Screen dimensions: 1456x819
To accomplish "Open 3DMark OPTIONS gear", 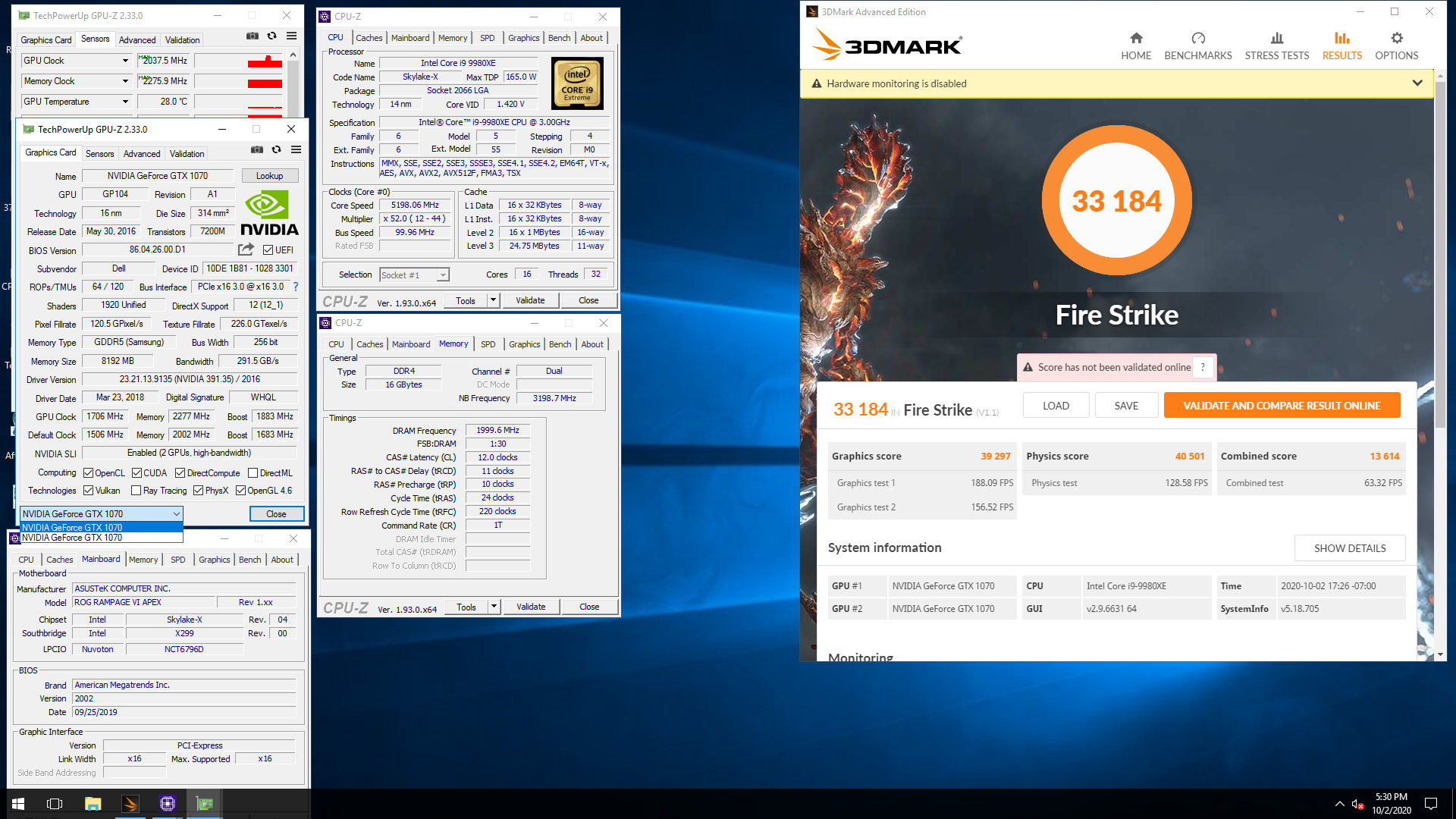I will pos(1397,45).
